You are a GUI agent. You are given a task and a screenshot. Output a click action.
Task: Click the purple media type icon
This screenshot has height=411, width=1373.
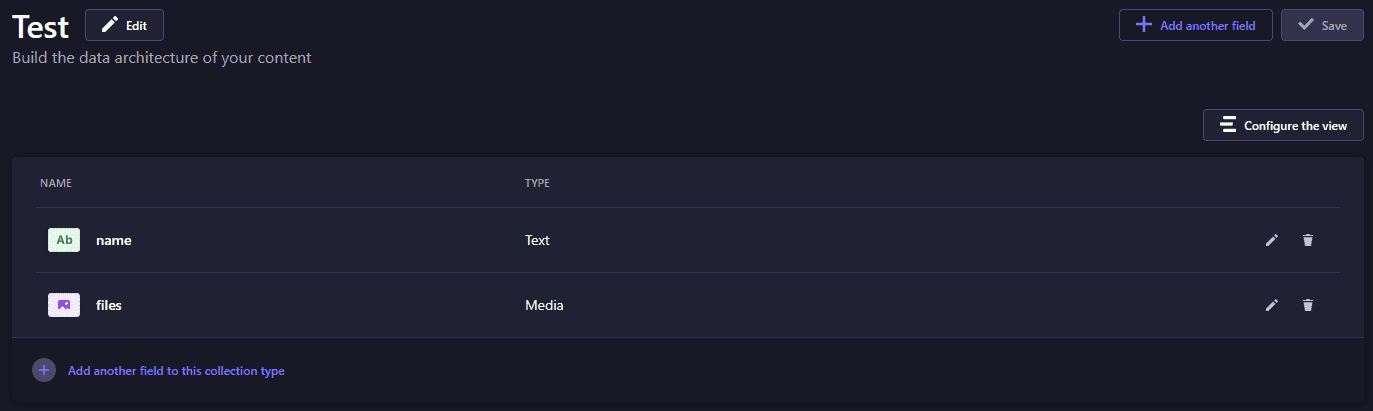point(64,305)
